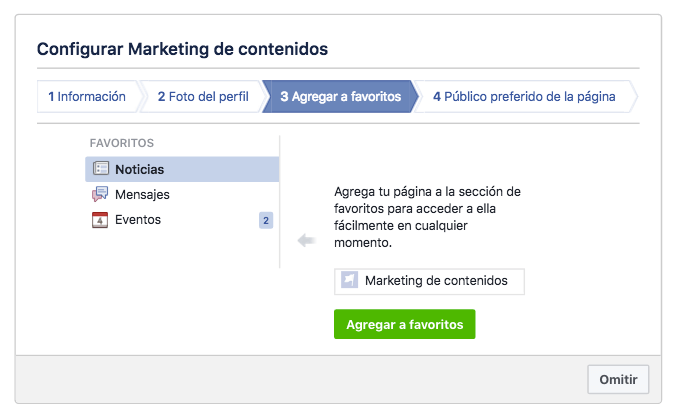Click the gray left-pointing arrow icon
The width and height of the screenshot is (674, 417).
tap(307, 240)
